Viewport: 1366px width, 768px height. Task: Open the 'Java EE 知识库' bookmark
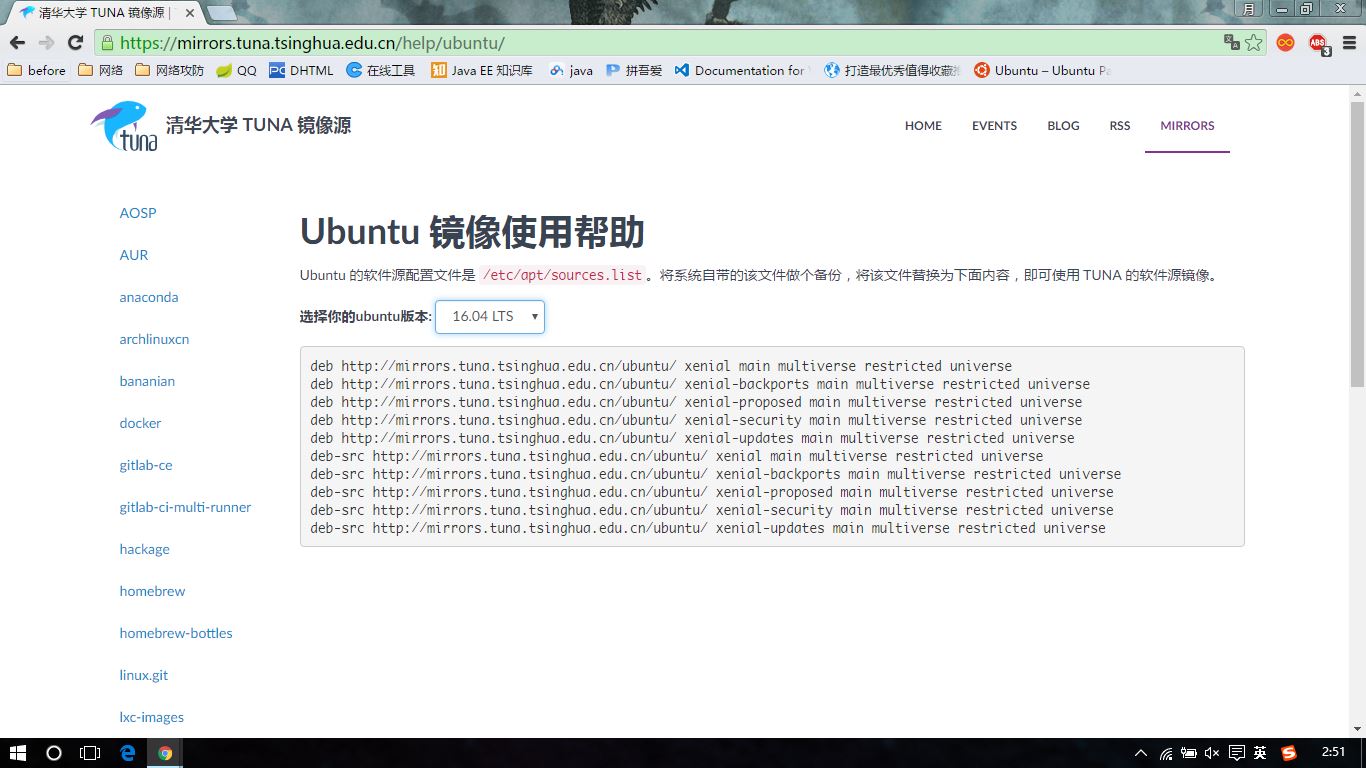click(x=482, y=70)
